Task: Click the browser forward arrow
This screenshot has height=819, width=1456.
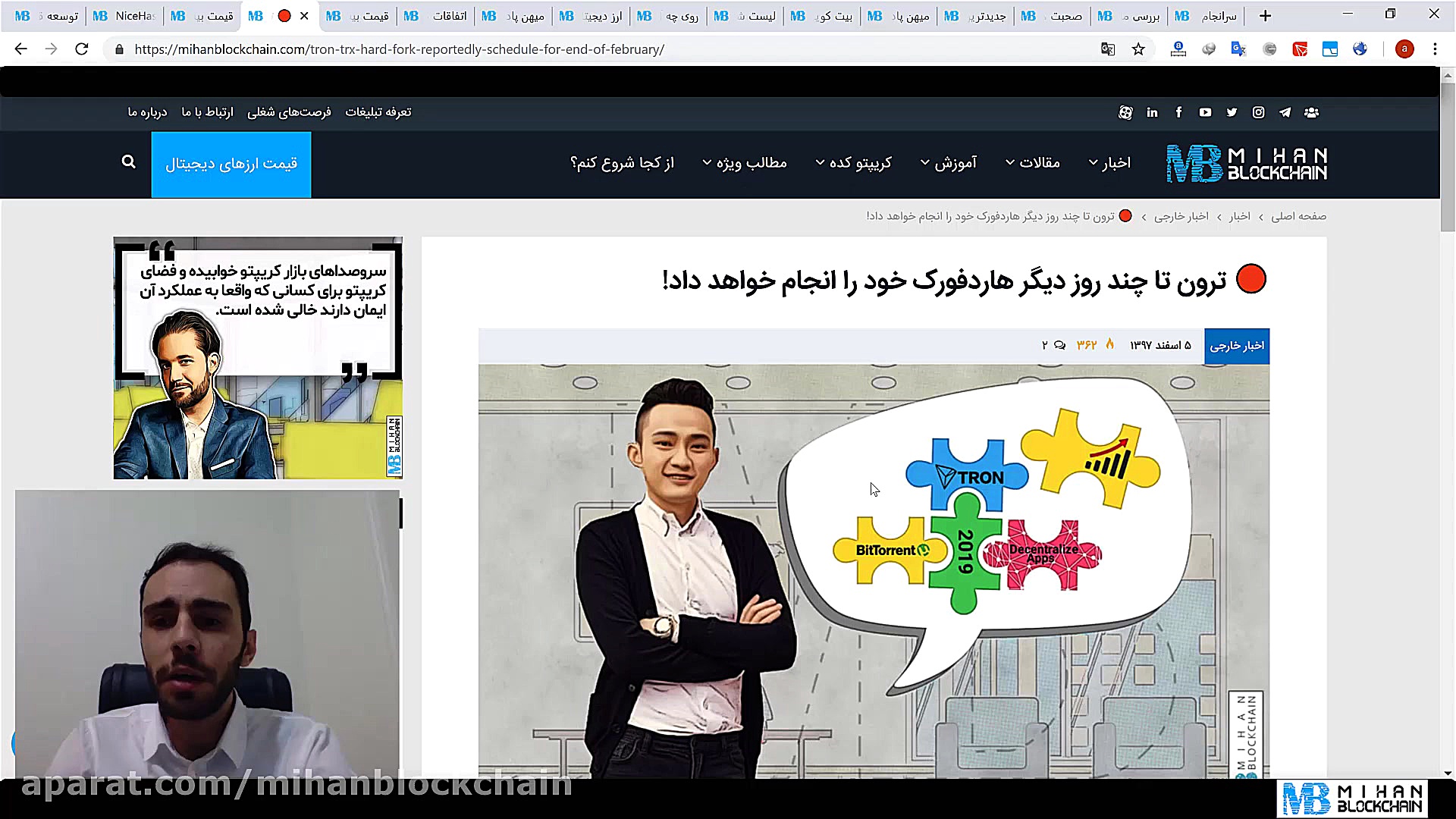Action: click(51, 49)
